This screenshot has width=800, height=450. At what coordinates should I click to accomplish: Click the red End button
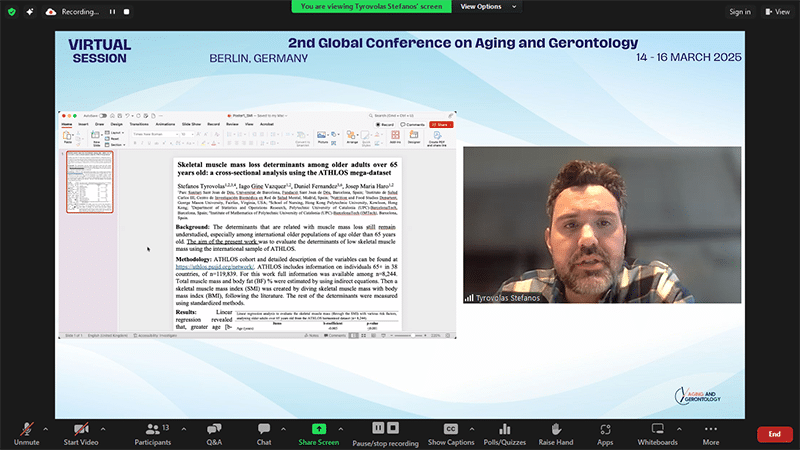pyautogui.click(x=774, y=433)
